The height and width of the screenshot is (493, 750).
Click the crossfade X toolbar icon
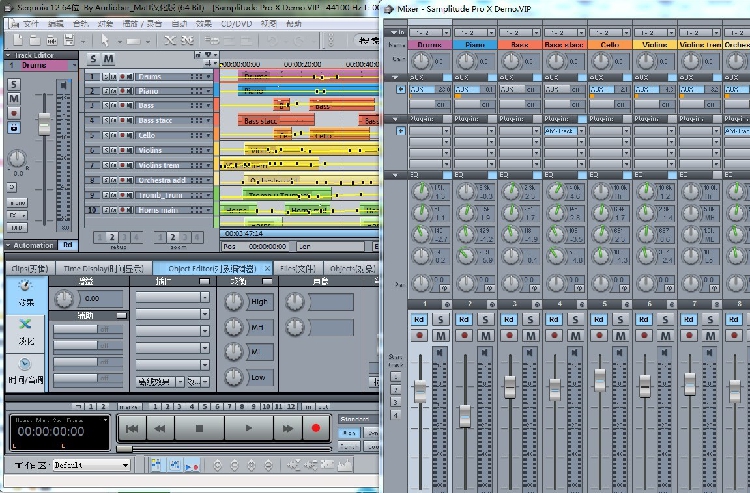point(170,40)
